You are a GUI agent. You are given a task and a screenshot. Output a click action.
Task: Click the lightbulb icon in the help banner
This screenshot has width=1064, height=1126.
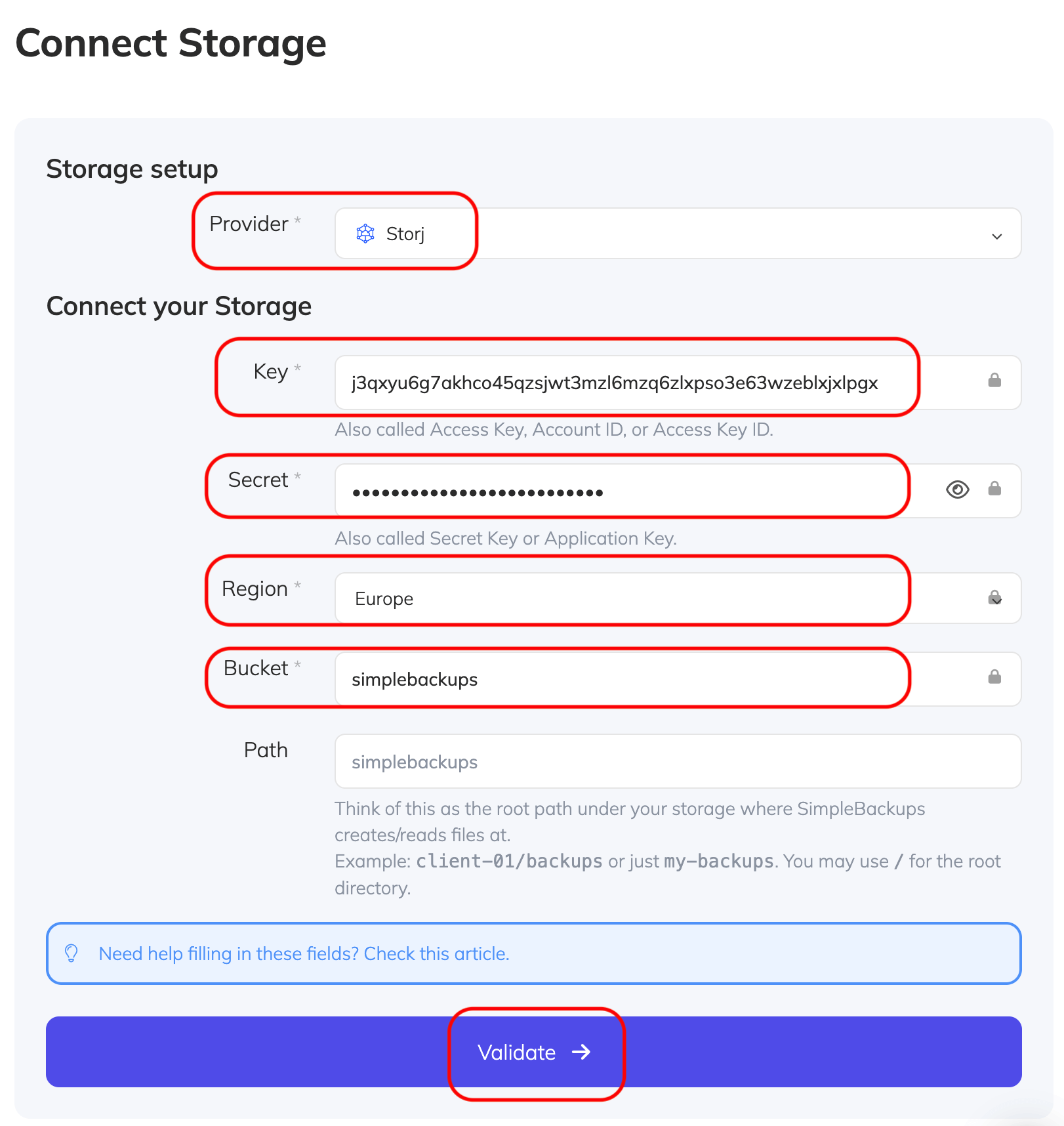tap(72, 953)
